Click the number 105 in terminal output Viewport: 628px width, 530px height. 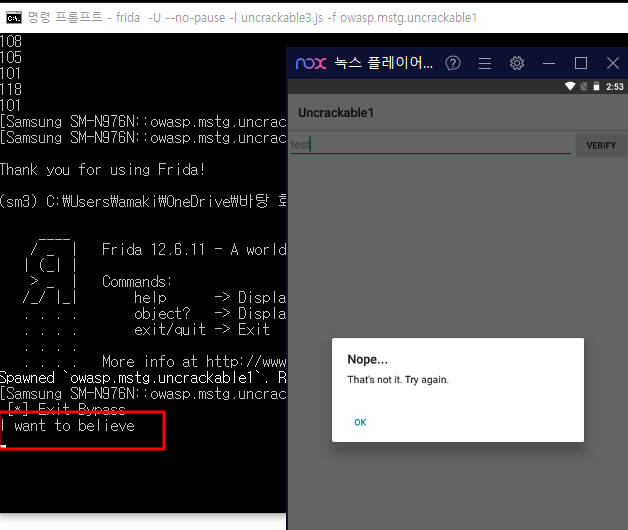tap(11, 57)
